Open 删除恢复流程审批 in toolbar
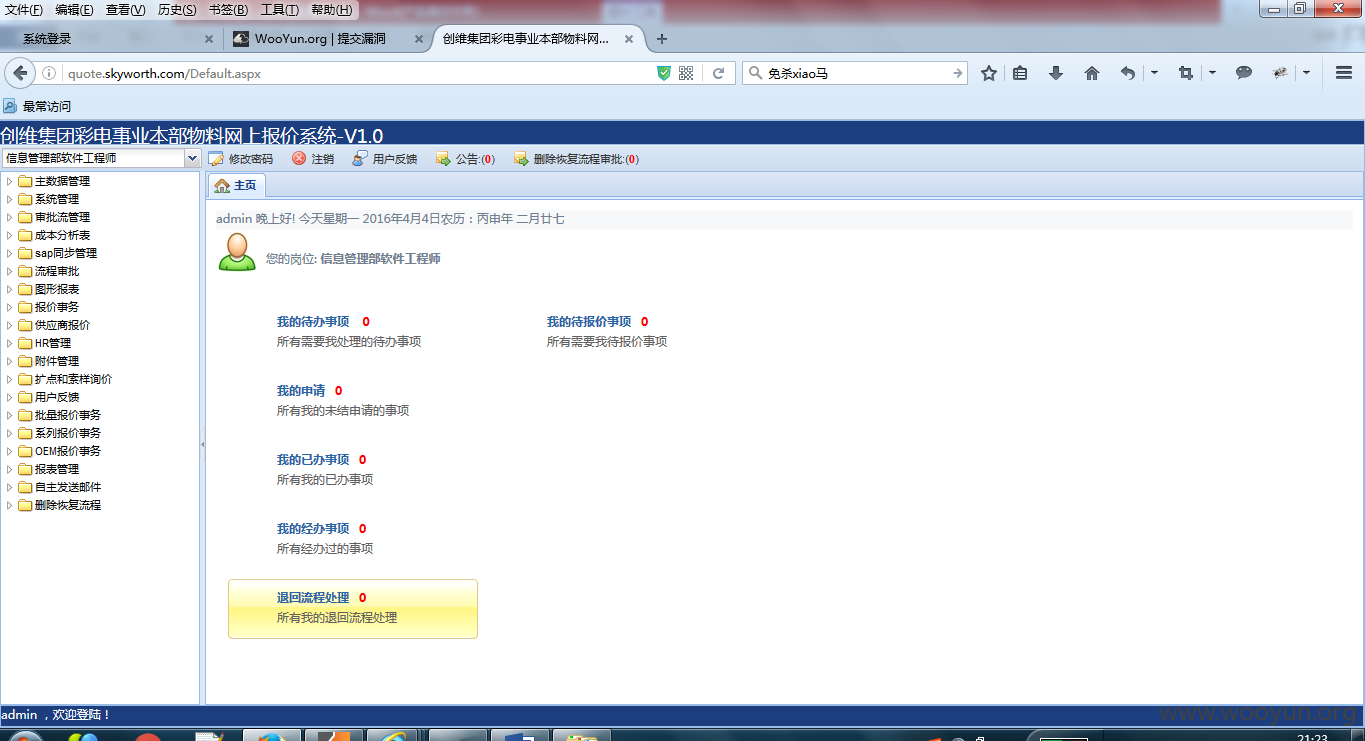The width and height of the screenshot is (1365, 741). [576, 159]
